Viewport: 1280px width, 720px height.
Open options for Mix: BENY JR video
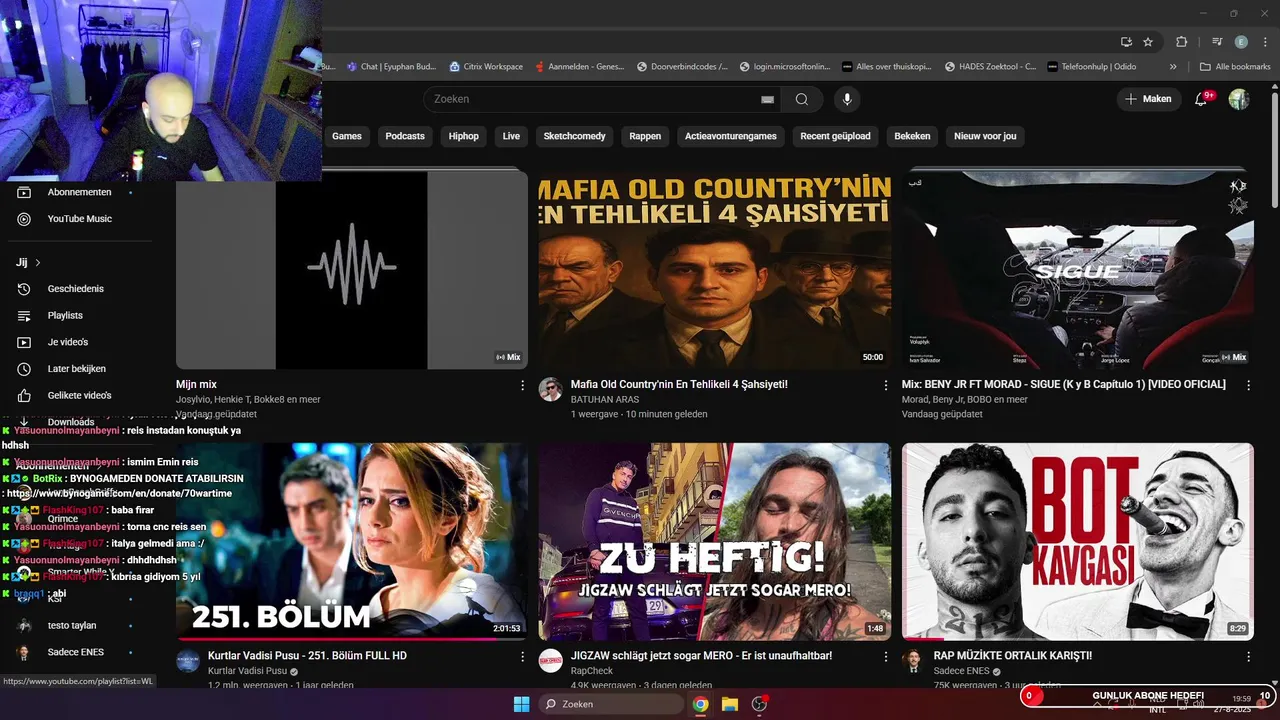1248,385
